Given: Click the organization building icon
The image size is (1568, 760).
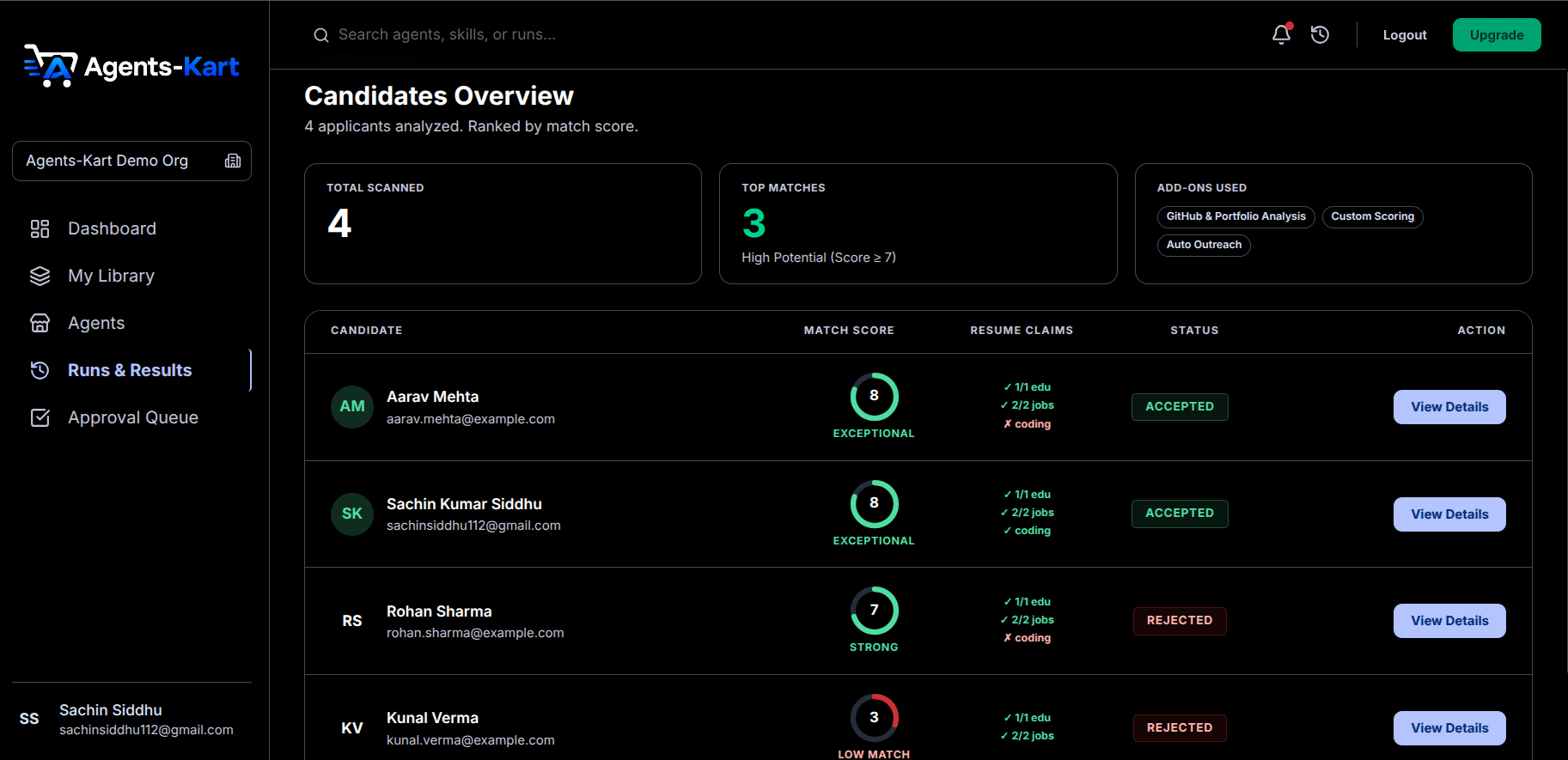Looking at the screenshot, I should point(233,161).
